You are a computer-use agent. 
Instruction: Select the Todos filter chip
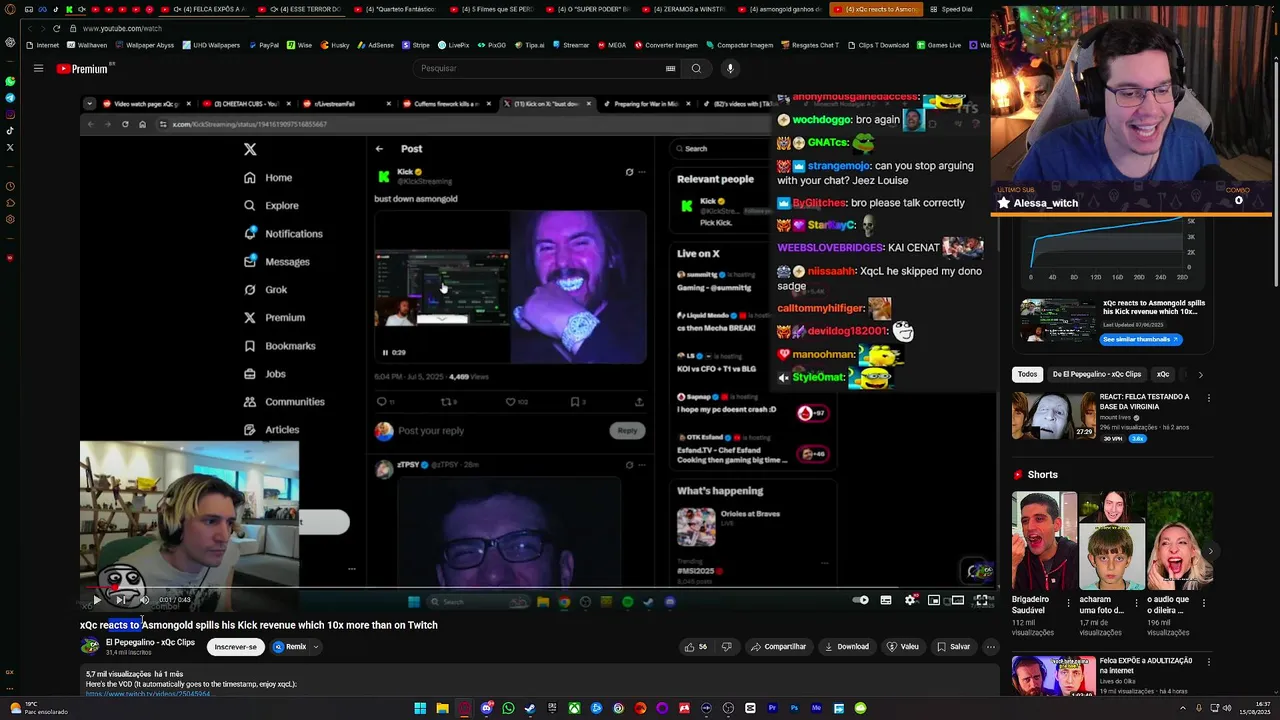pyautogui.click(x=1027, y=374)
